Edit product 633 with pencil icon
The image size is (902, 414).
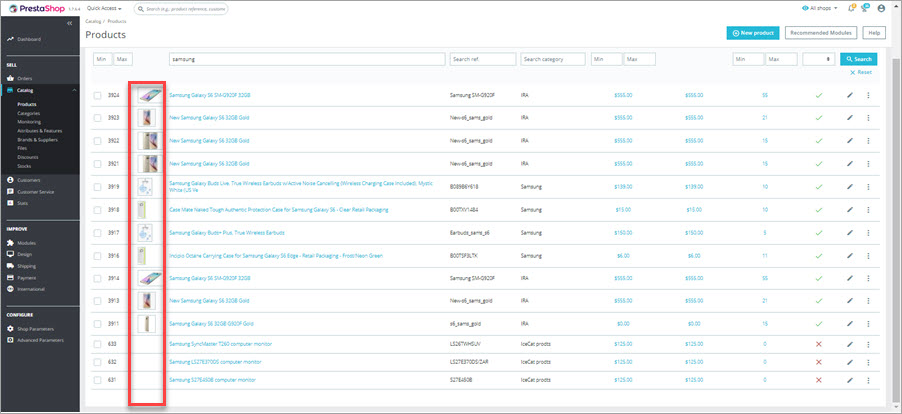tap(850, 344)
